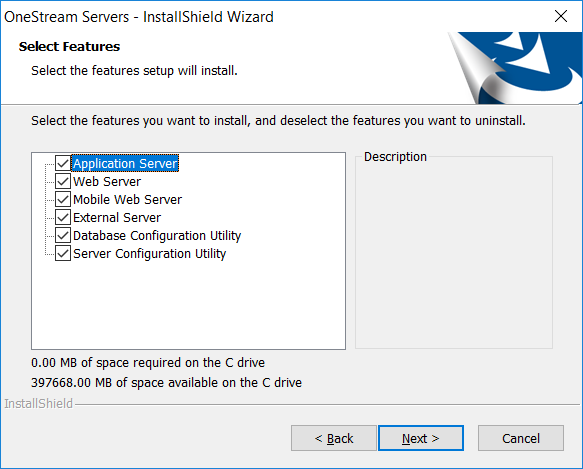Screen dimensions: 583x469
Task: Proceed with the Next button
Action: pyautogui.click(x=421, y=438)
